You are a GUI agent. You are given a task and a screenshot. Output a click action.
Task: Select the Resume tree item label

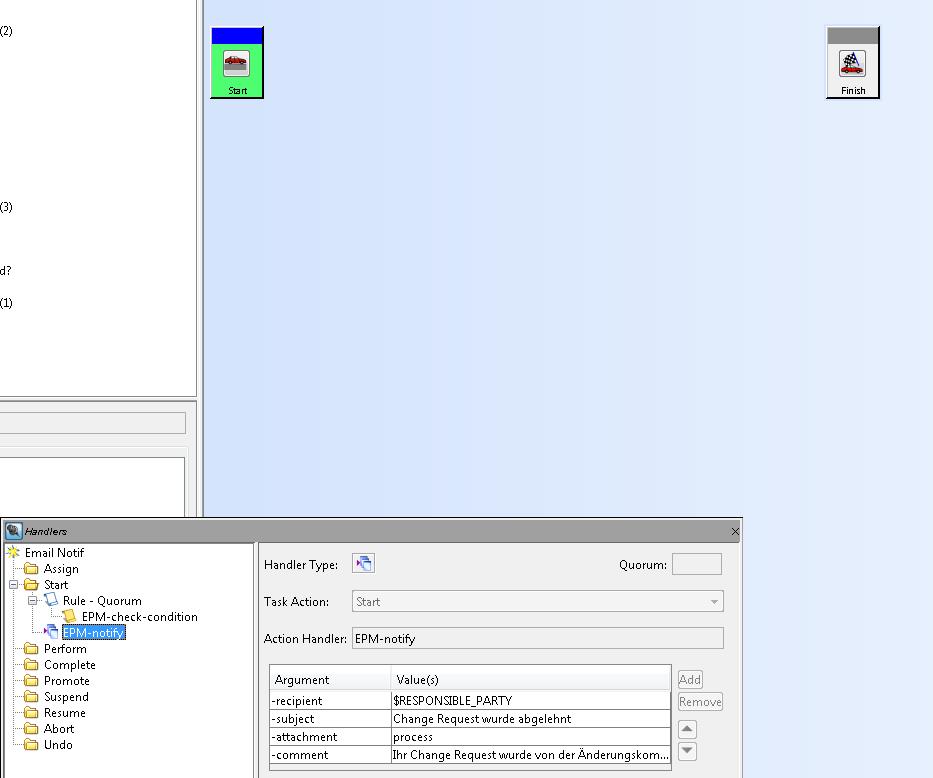[x=65, y=713]
